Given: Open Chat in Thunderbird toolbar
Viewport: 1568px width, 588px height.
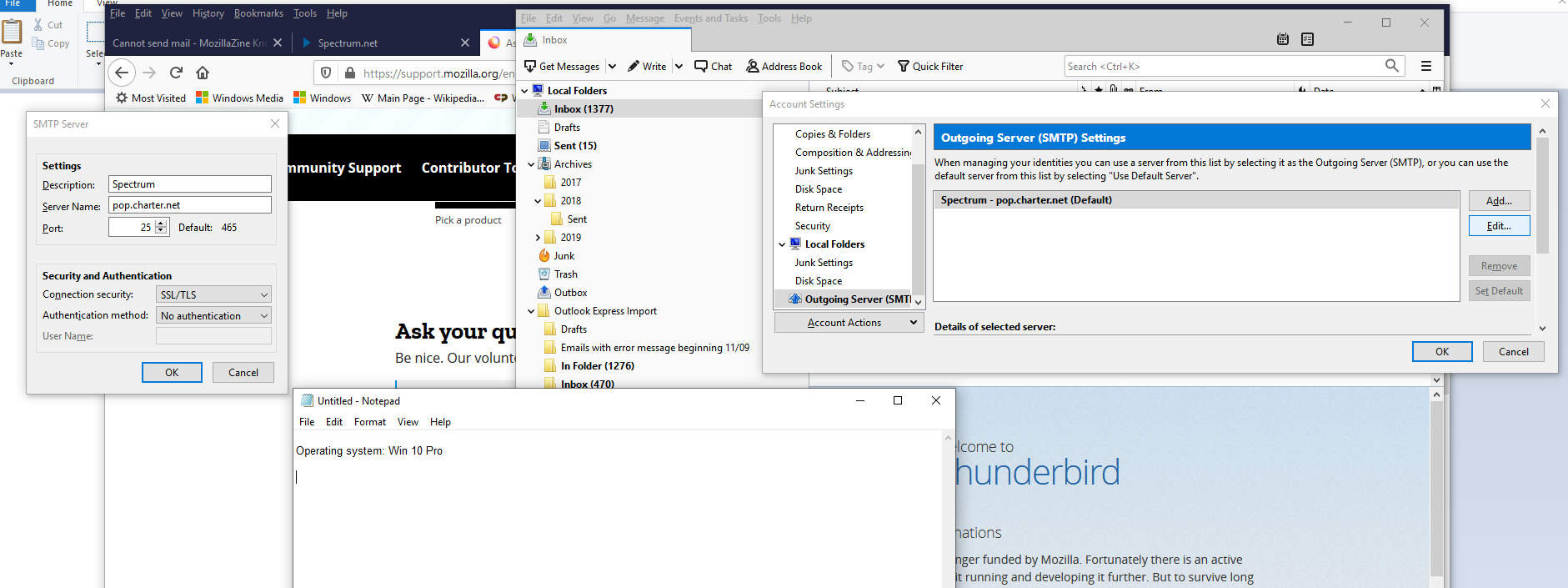Looking at the screenshot, I should (714, 66).
